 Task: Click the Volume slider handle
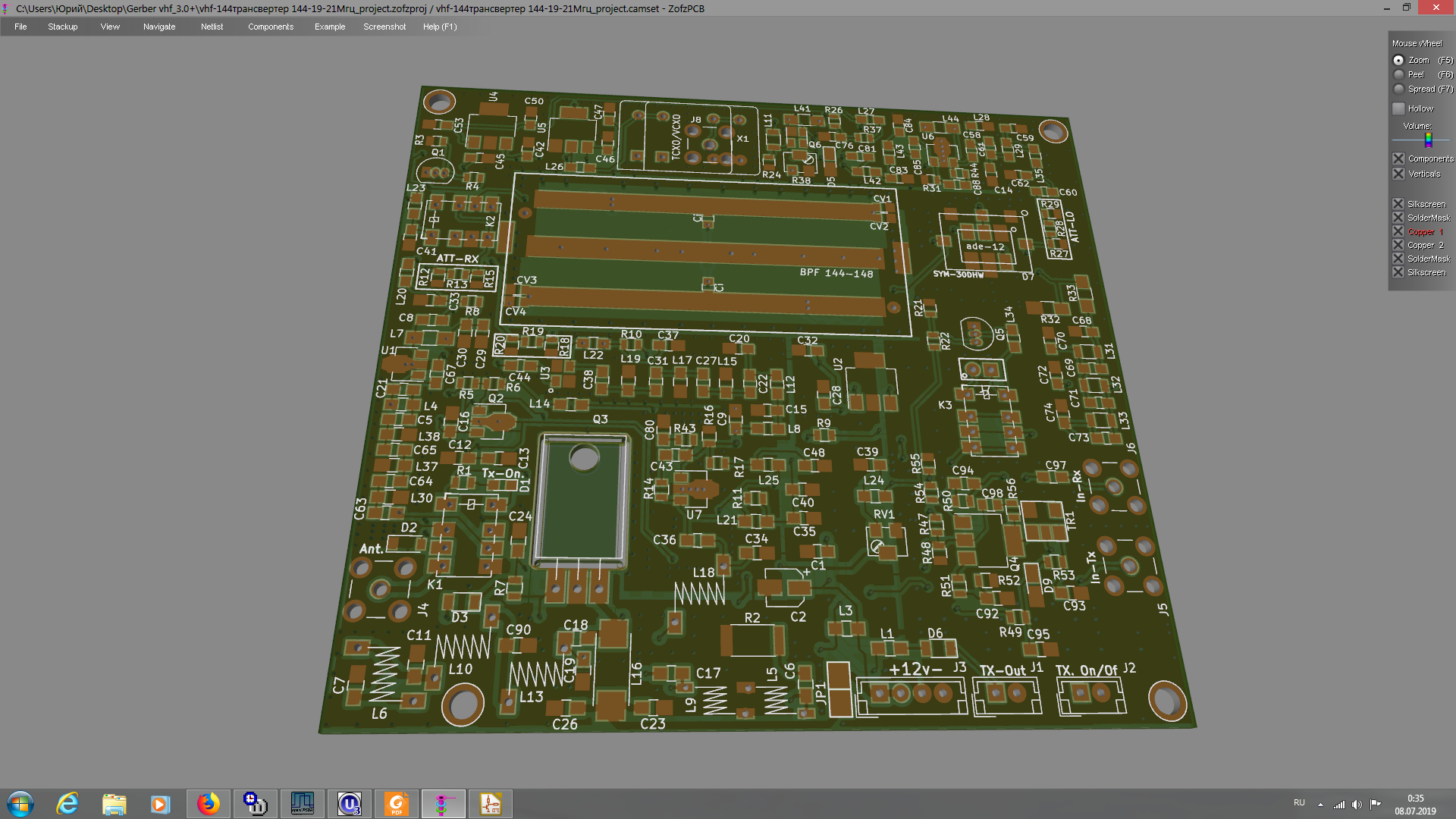pyautogui.click(x=1428, y=140)
